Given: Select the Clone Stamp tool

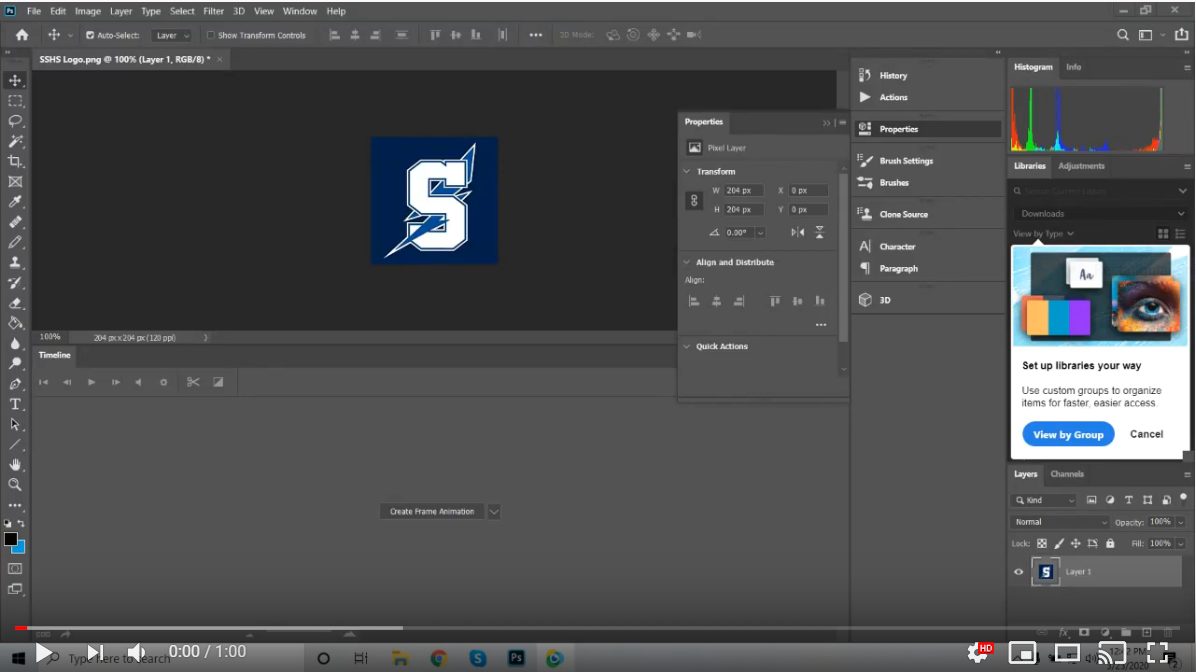Looking at the screenshot, I should point(14,262).
